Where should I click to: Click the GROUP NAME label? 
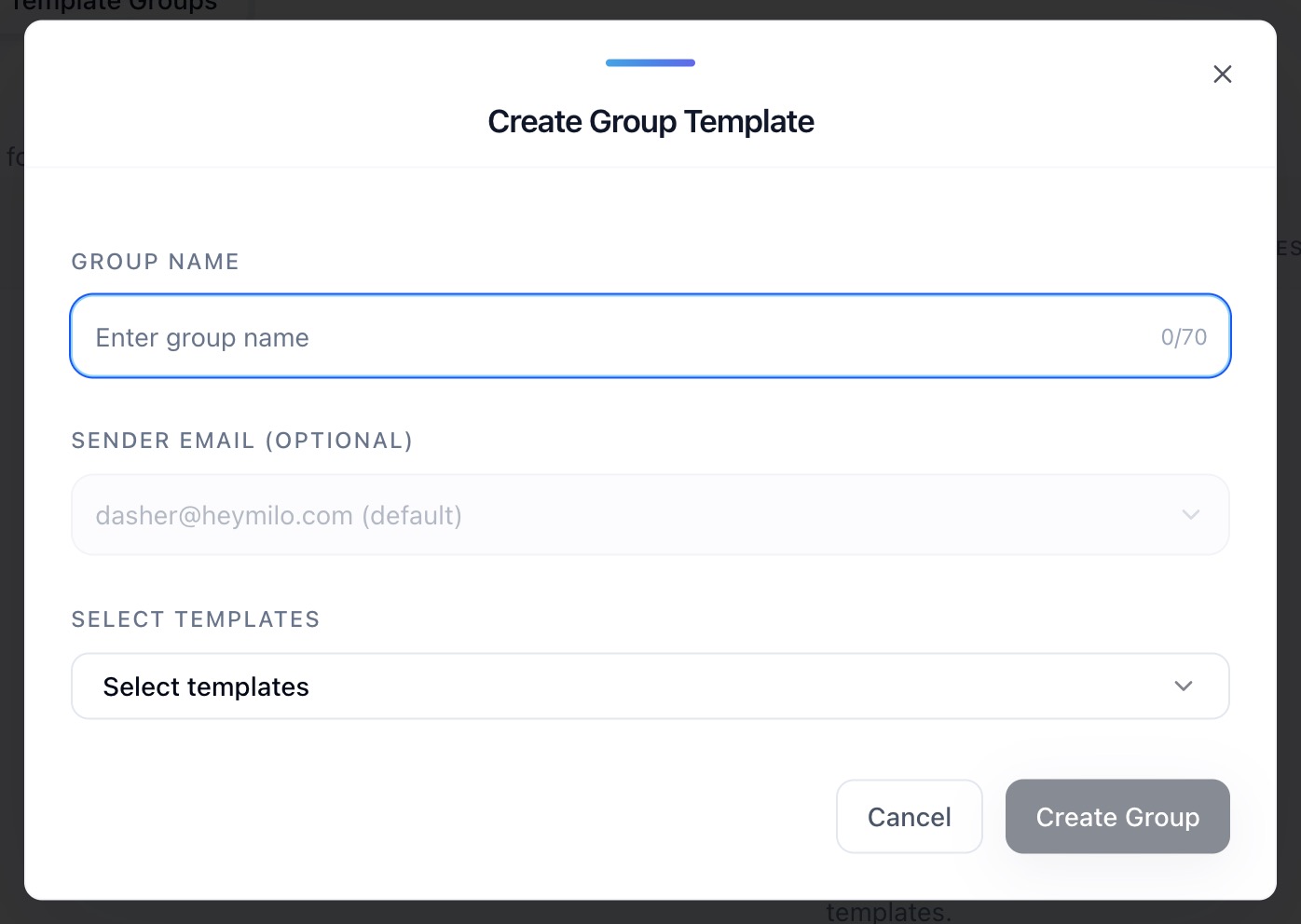point(156,262)
